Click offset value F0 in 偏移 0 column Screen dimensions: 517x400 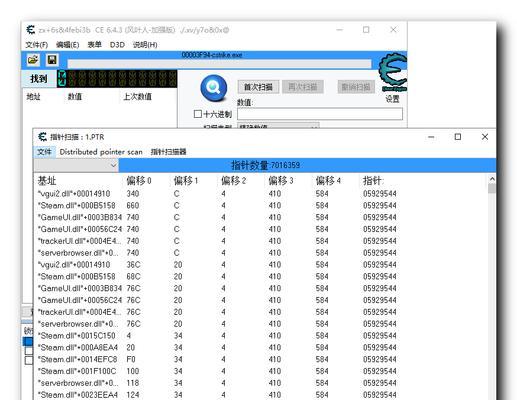click(131, 359)
